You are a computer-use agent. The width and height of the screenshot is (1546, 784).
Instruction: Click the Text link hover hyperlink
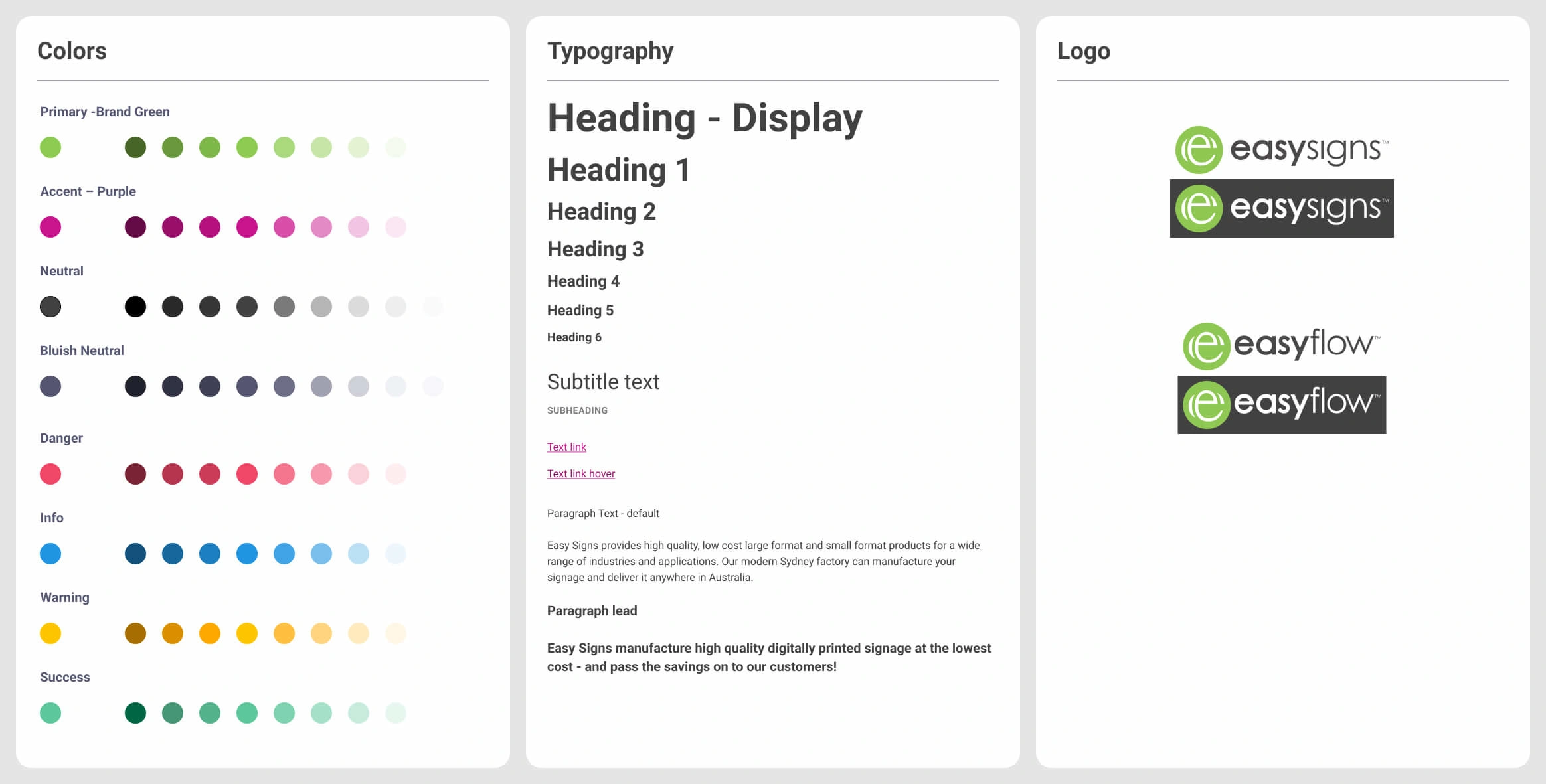point(580,473)
